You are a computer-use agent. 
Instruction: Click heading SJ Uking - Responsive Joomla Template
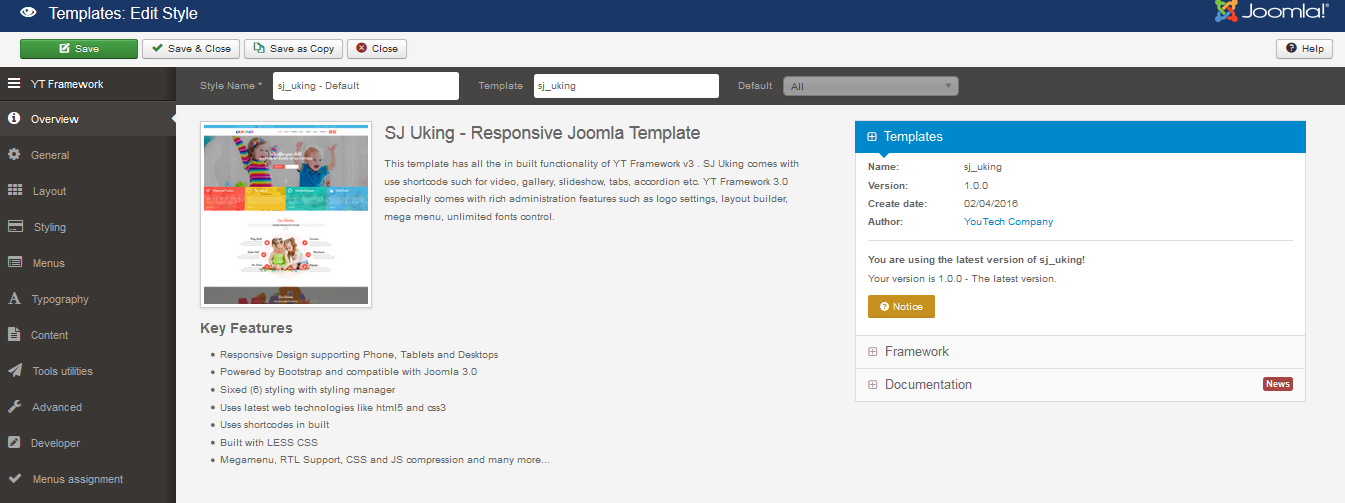click(x=543, y=133)
